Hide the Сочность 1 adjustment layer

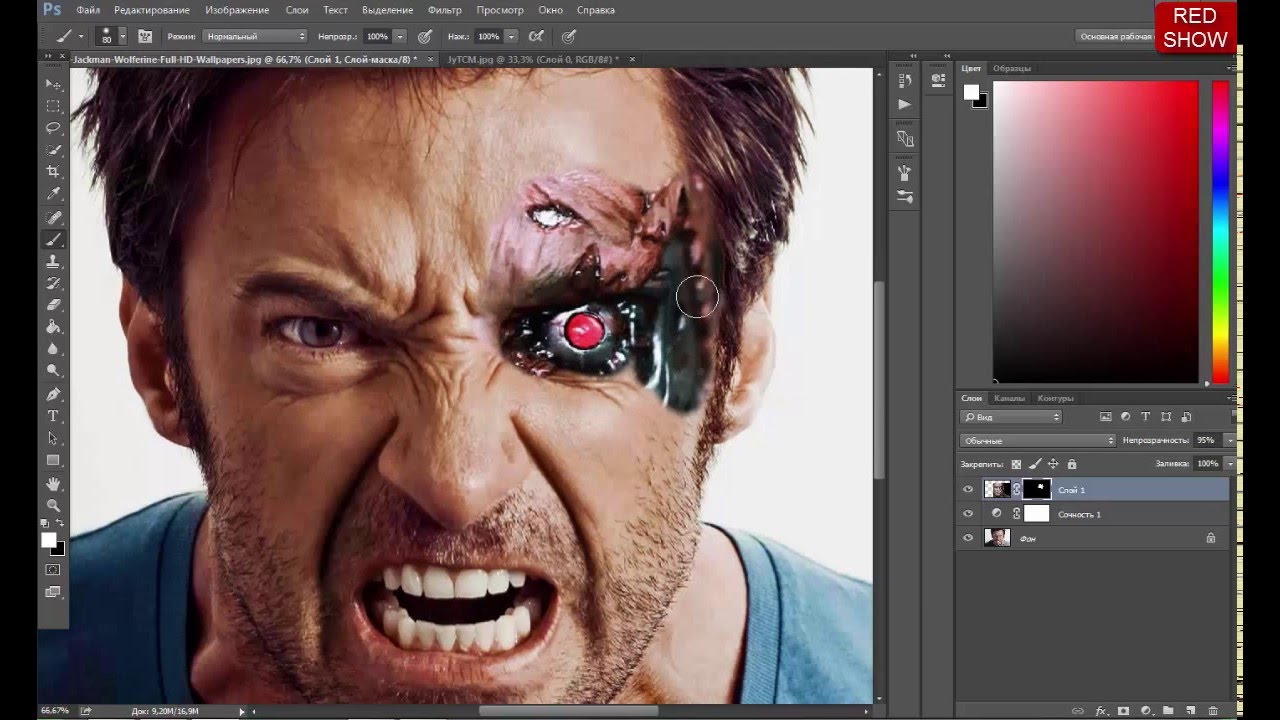(x=967, y=513)
